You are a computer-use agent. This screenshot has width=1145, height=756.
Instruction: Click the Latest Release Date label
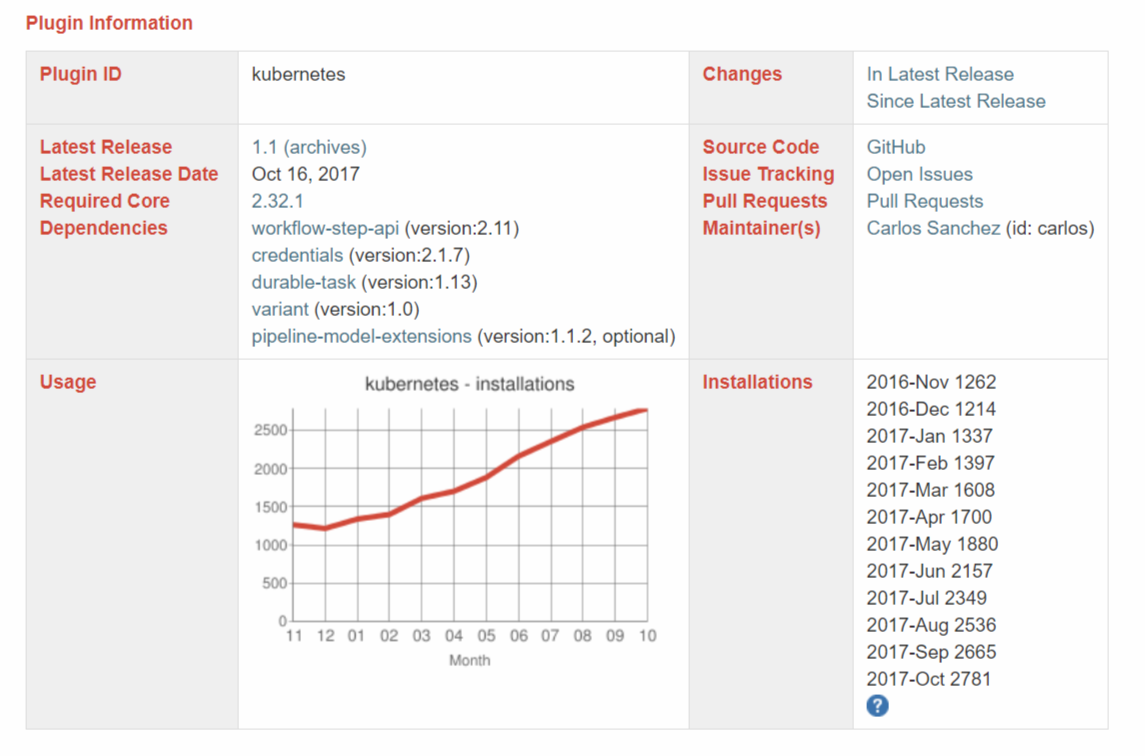(129, 175)
